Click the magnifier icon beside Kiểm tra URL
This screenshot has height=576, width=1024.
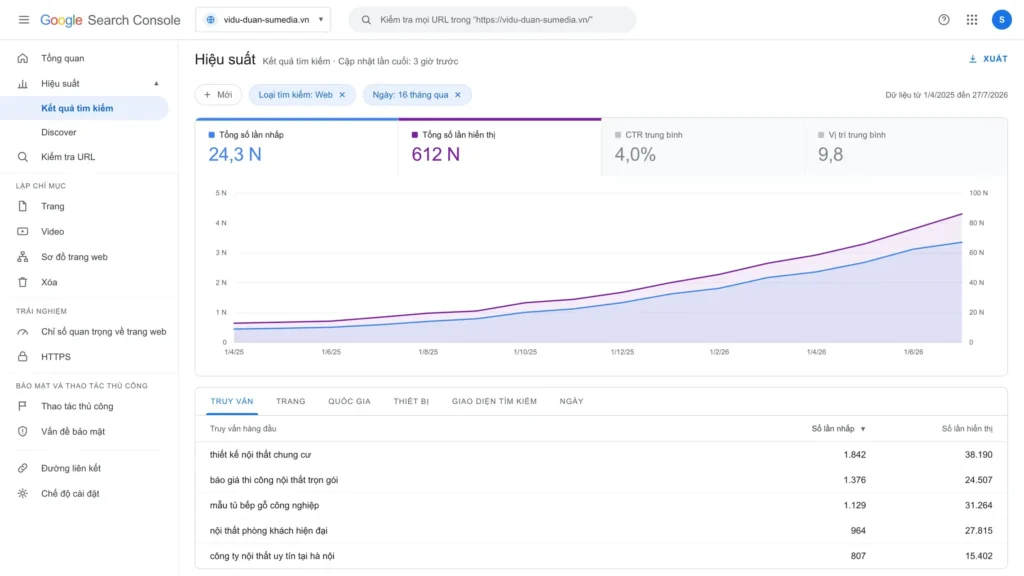[x=23, y=157]
